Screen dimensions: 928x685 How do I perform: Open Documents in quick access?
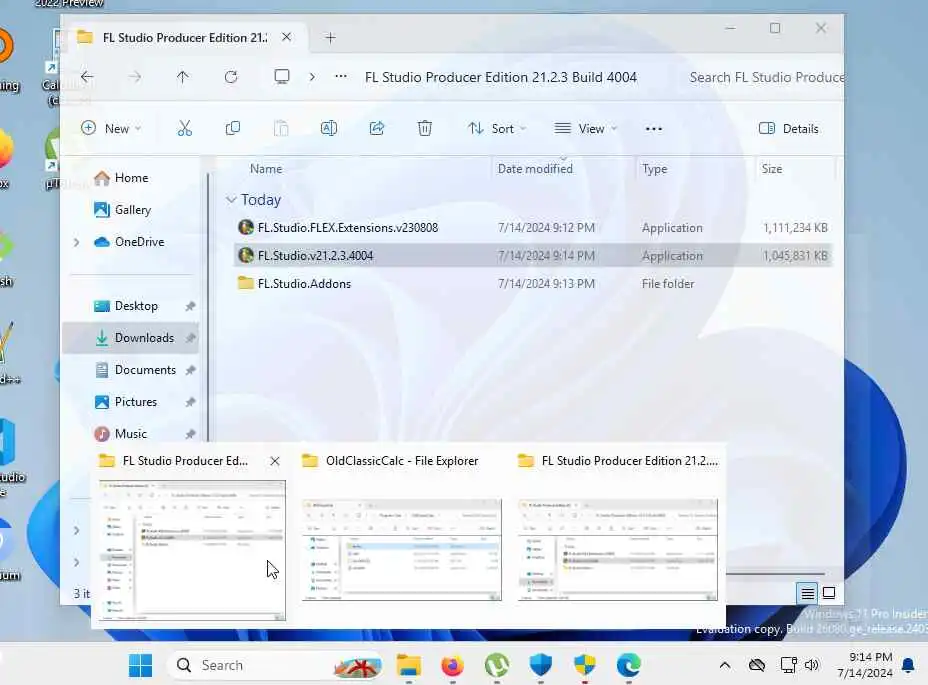[145, 370]
